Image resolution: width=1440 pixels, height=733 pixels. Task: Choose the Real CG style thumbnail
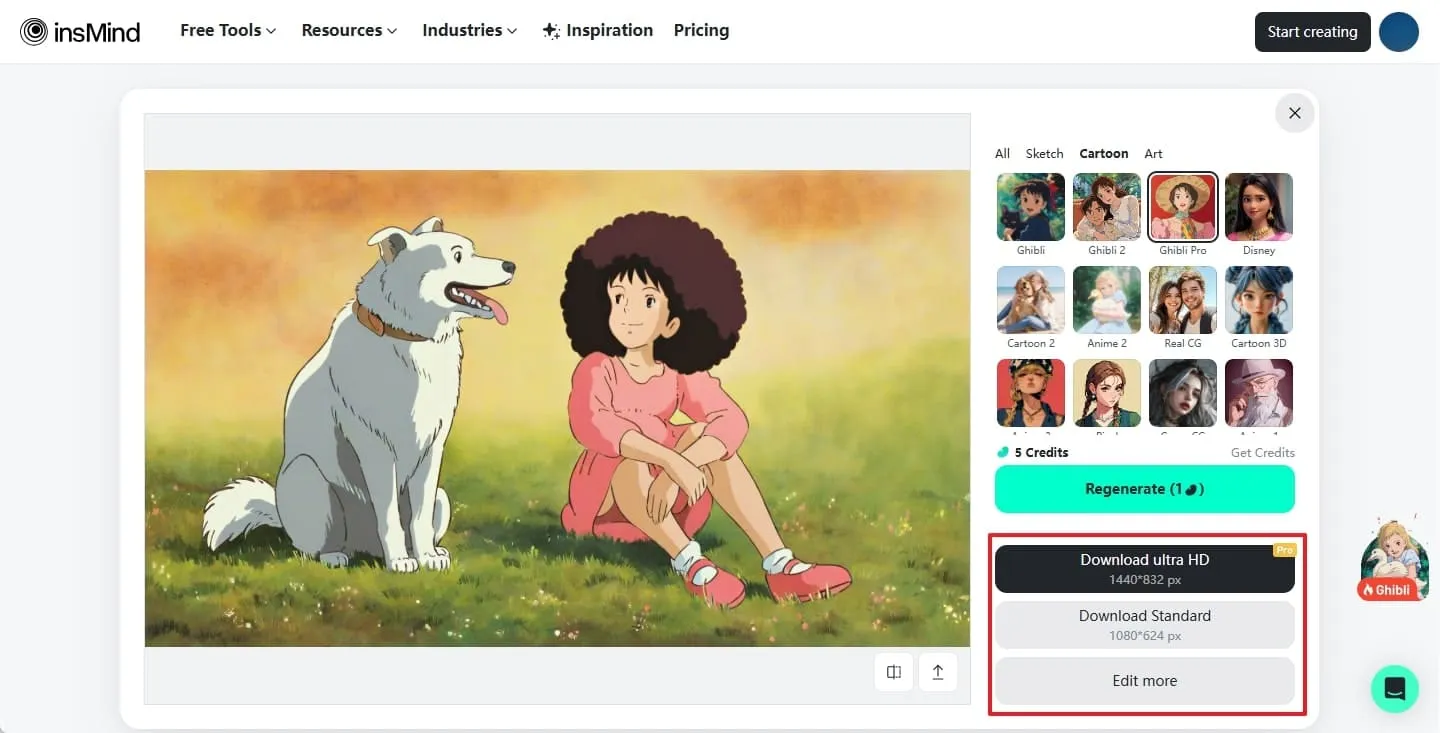pyautogui.click(x=1183, y=300)
